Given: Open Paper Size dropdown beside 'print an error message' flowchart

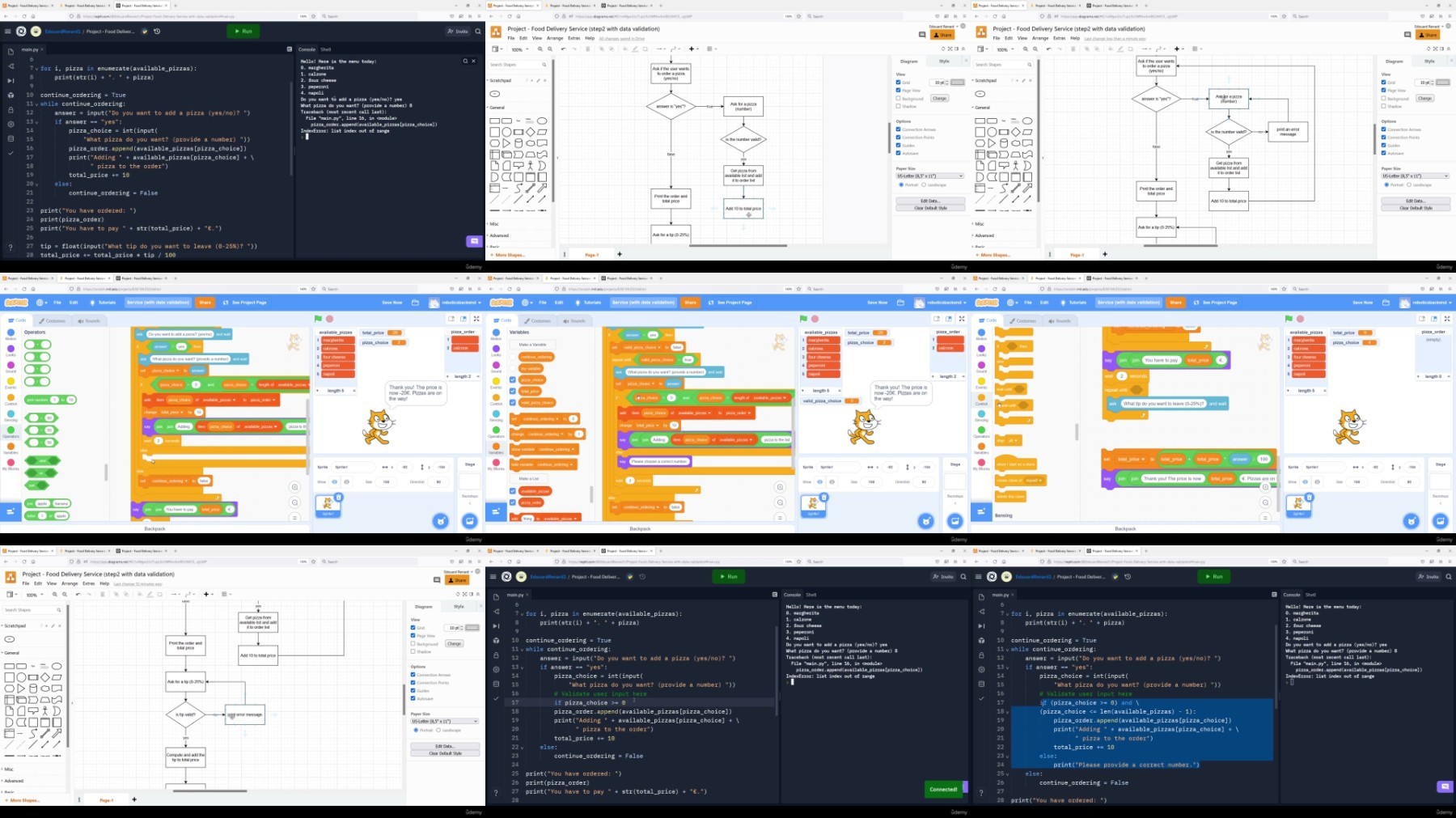Looking at the screenshot, I should pos(1415,176).
